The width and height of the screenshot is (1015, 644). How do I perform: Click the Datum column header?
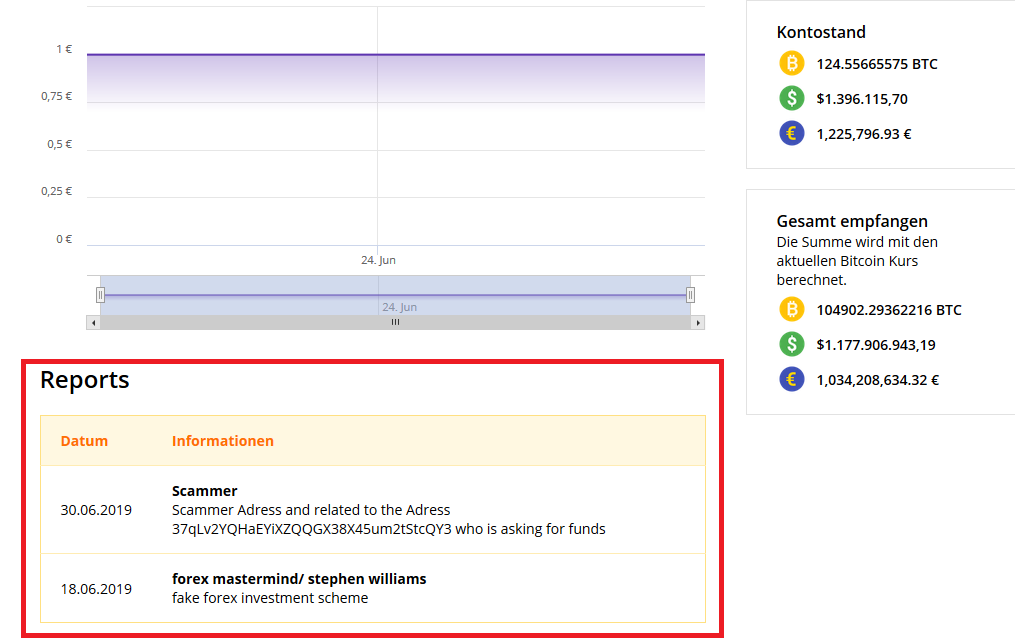[x=84, y=441]
